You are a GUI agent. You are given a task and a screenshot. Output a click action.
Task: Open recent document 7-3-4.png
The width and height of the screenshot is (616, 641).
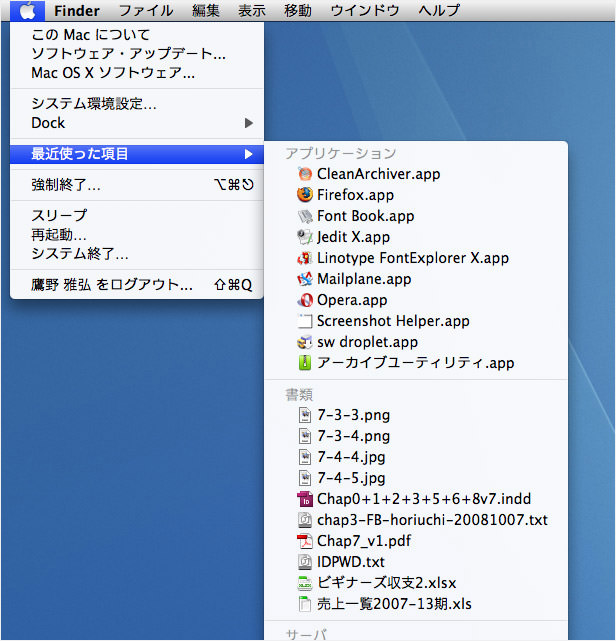tap(416, 436)
